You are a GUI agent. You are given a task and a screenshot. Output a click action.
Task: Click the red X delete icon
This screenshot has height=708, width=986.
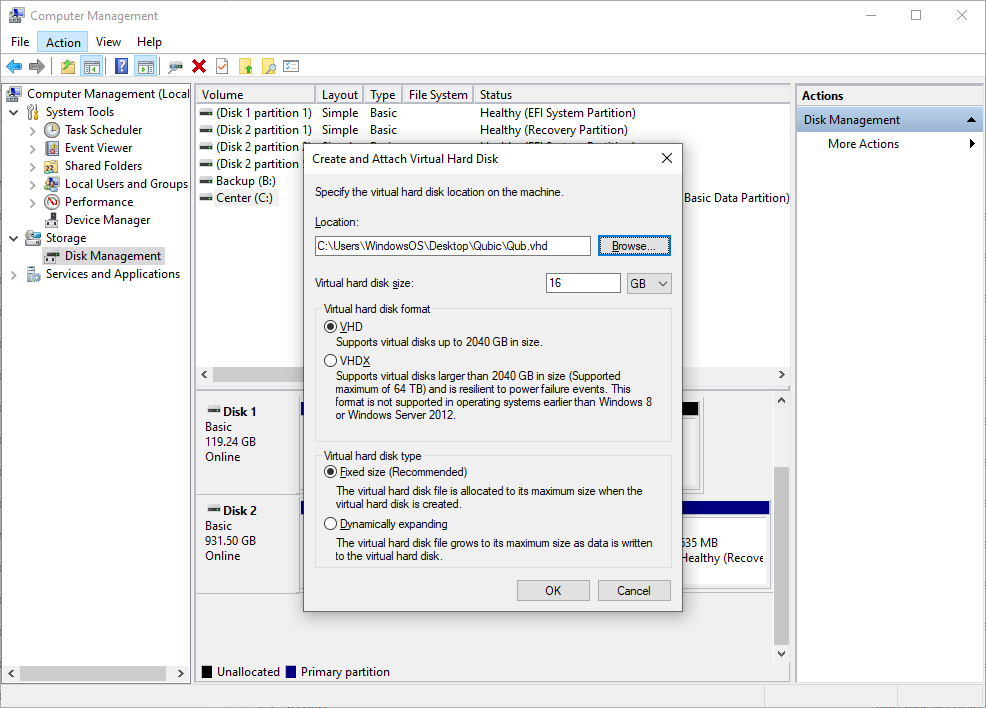[199, 66]
